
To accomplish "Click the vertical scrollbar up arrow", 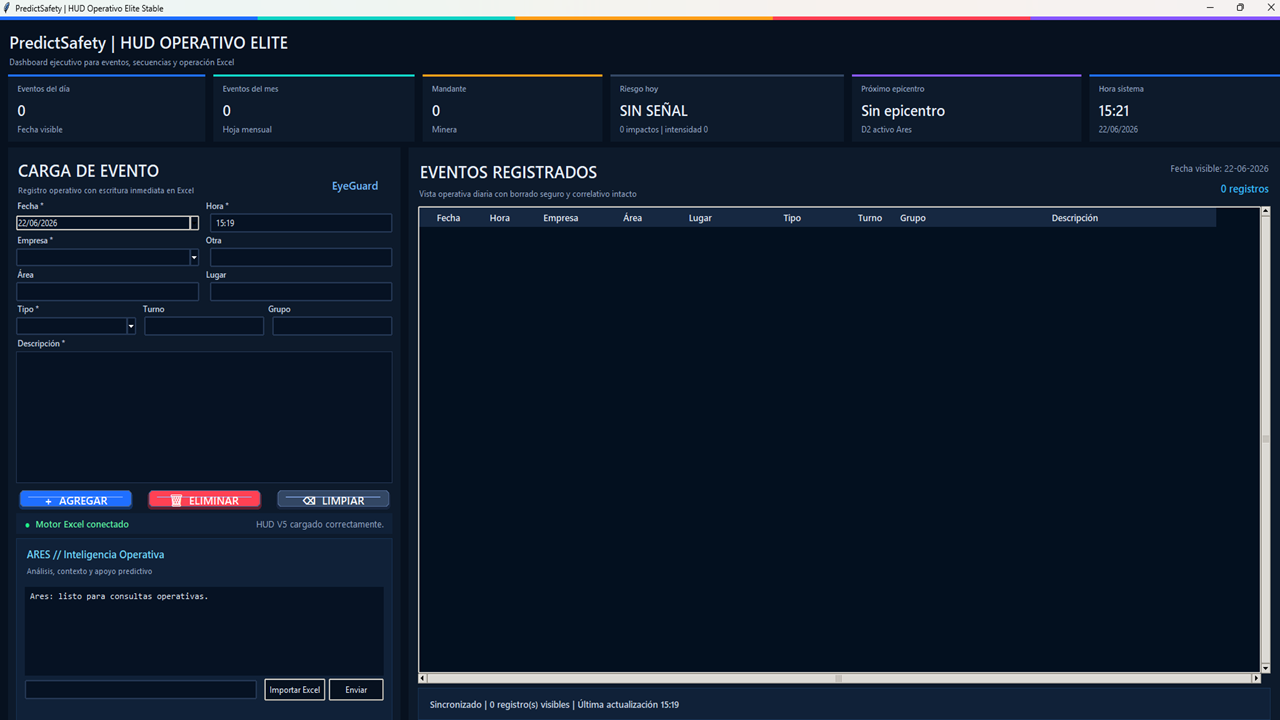I will (x=1265, y=212).
